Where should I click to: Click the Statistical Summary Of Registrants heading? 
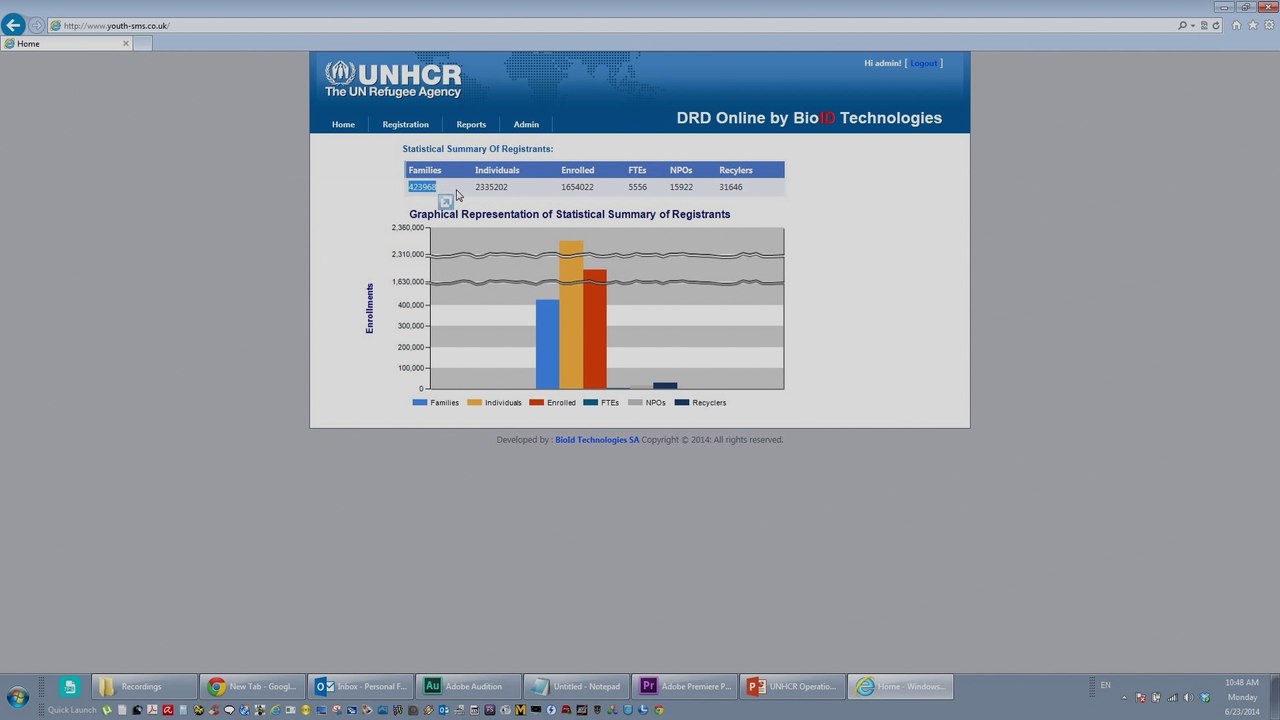click(x=478, y=149)
